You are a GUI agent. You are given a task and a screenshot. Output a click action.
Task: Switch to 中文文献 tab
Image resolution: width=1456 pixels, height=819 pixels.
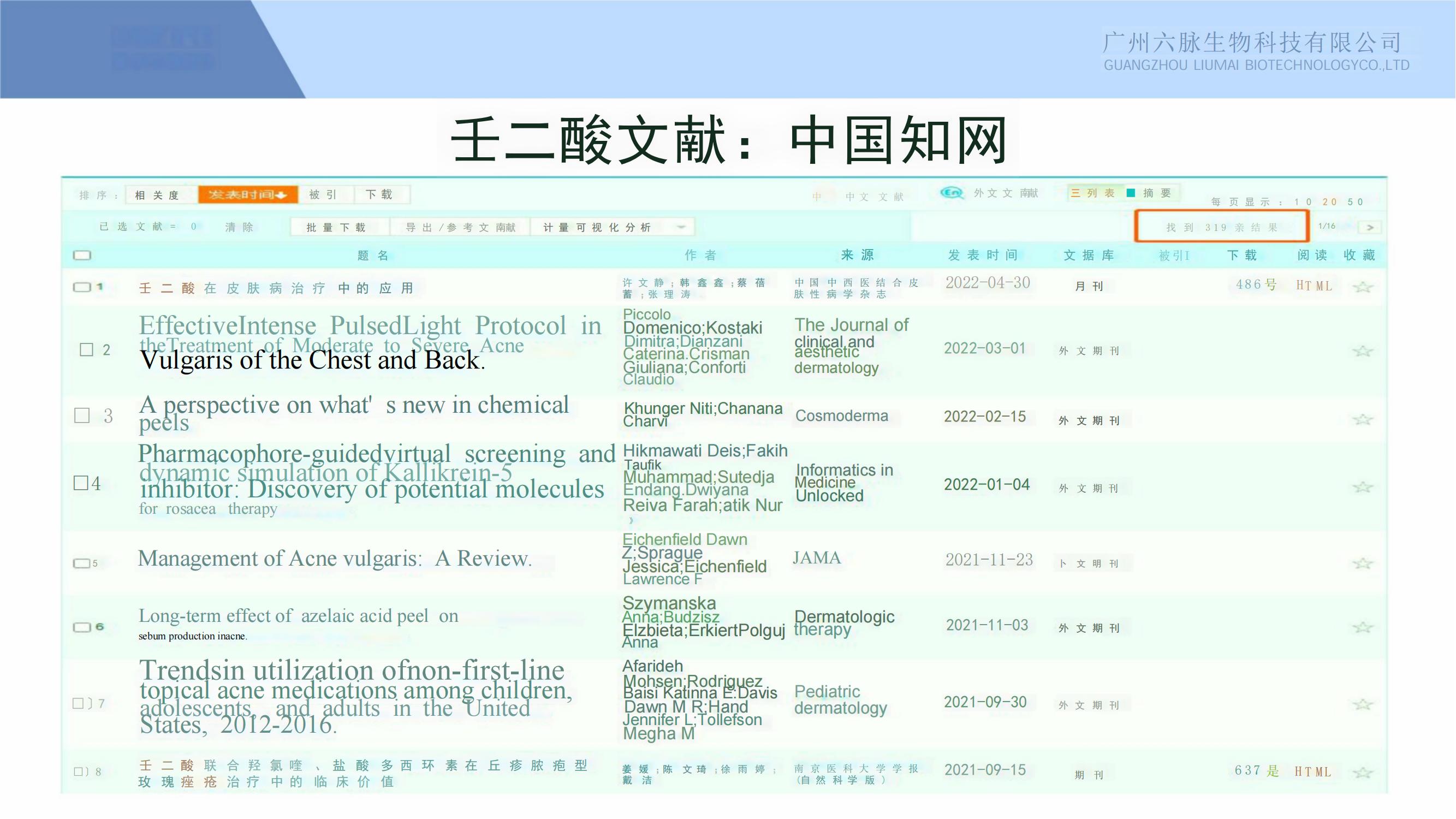click(875, 197)
